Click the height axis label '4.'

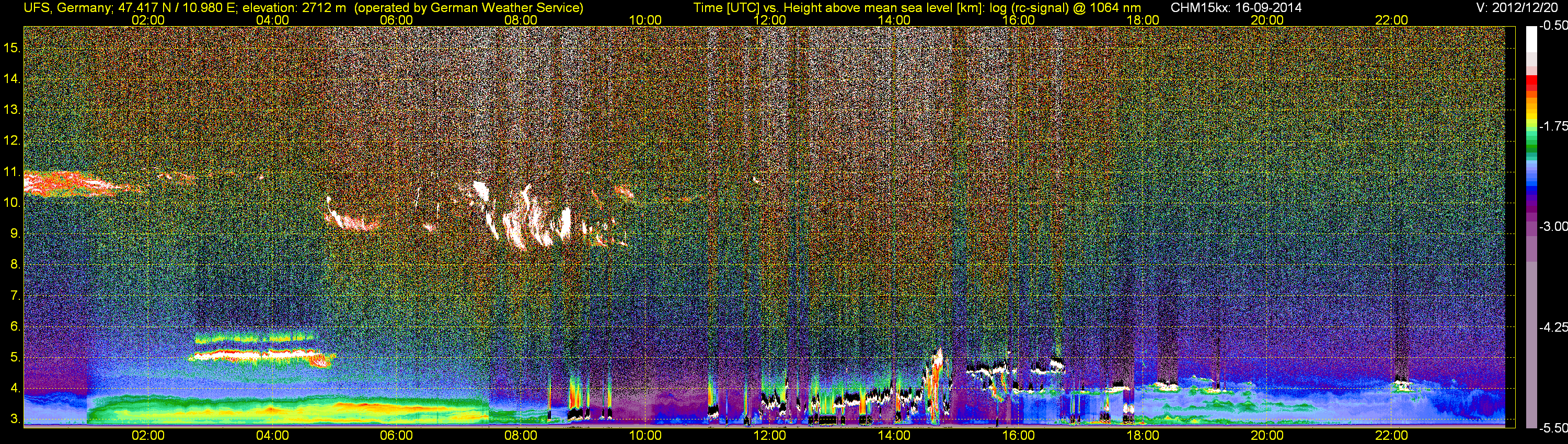point(15,388)
